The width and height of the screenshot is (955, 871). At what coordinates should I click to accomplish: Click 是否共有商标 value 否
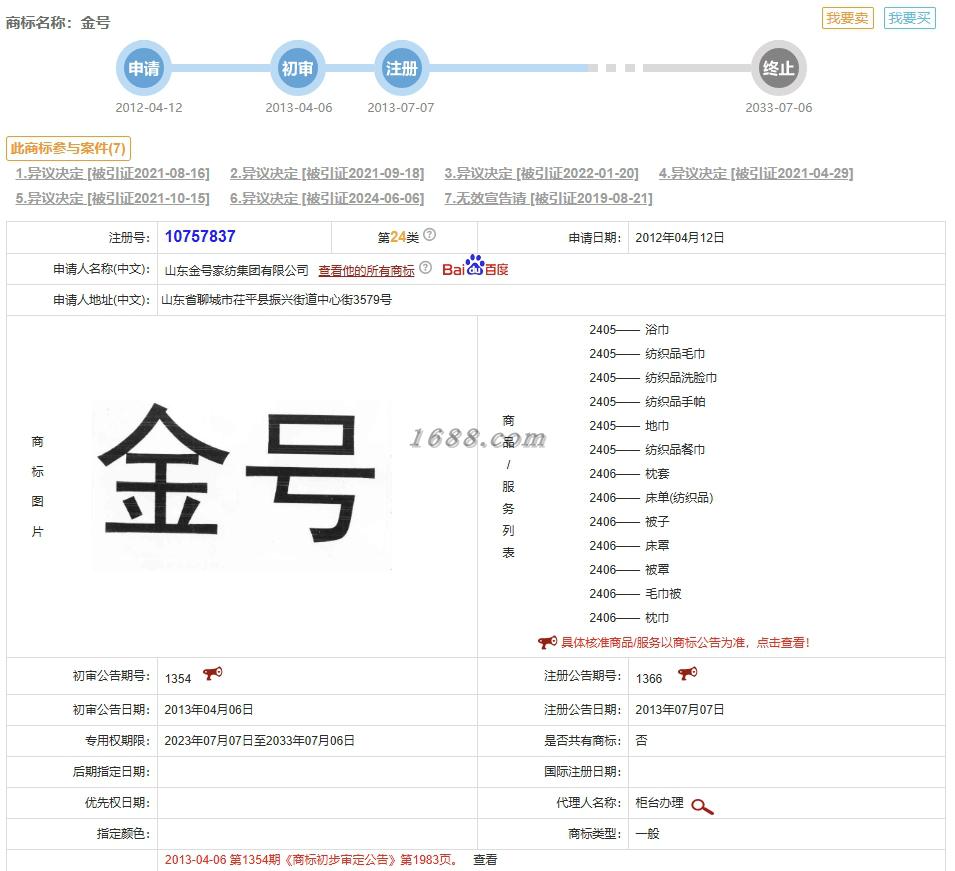click(x=641, y=741)
